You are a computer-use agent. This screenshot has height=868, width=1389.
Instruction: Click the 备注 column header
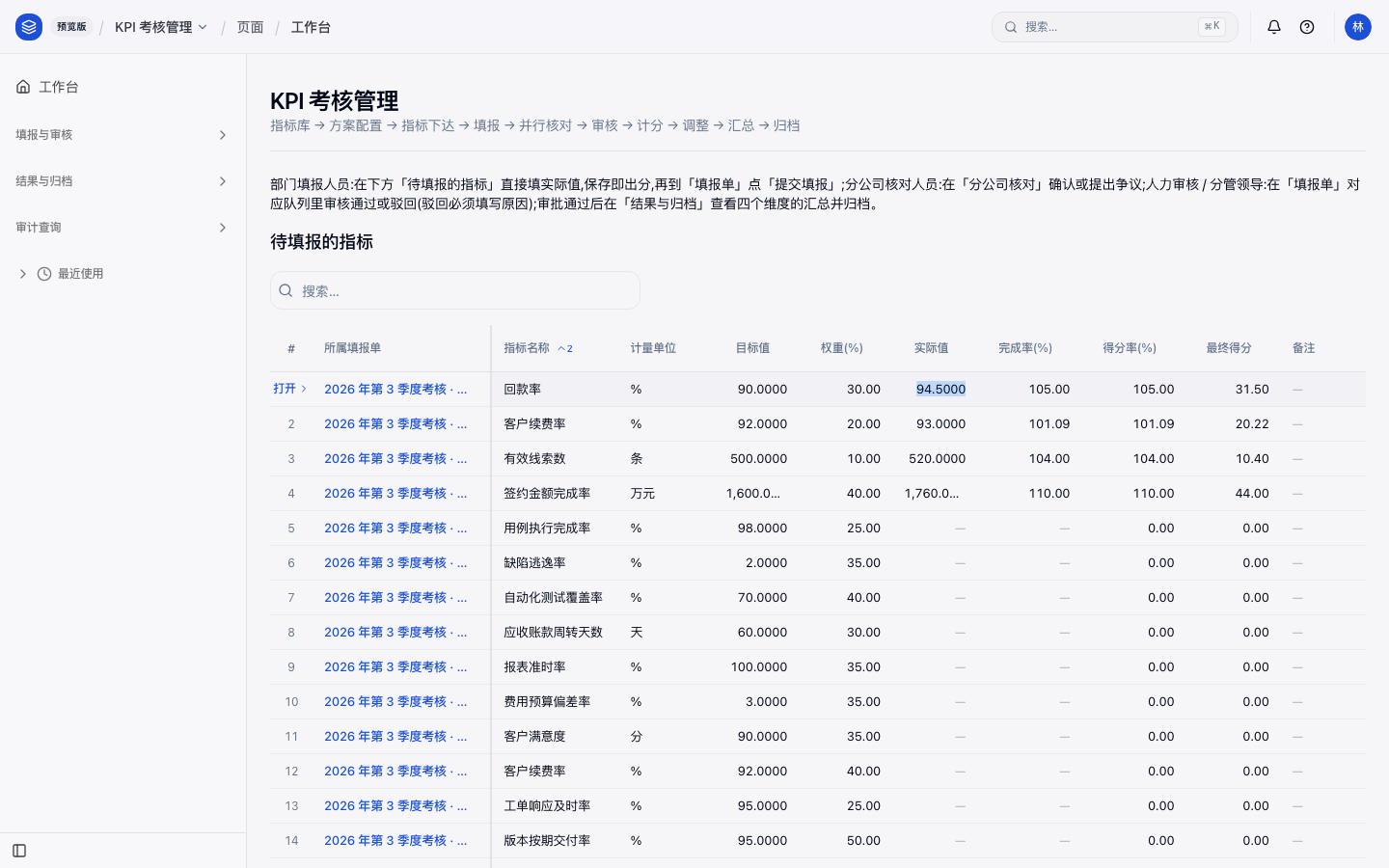pos(1303,348)
